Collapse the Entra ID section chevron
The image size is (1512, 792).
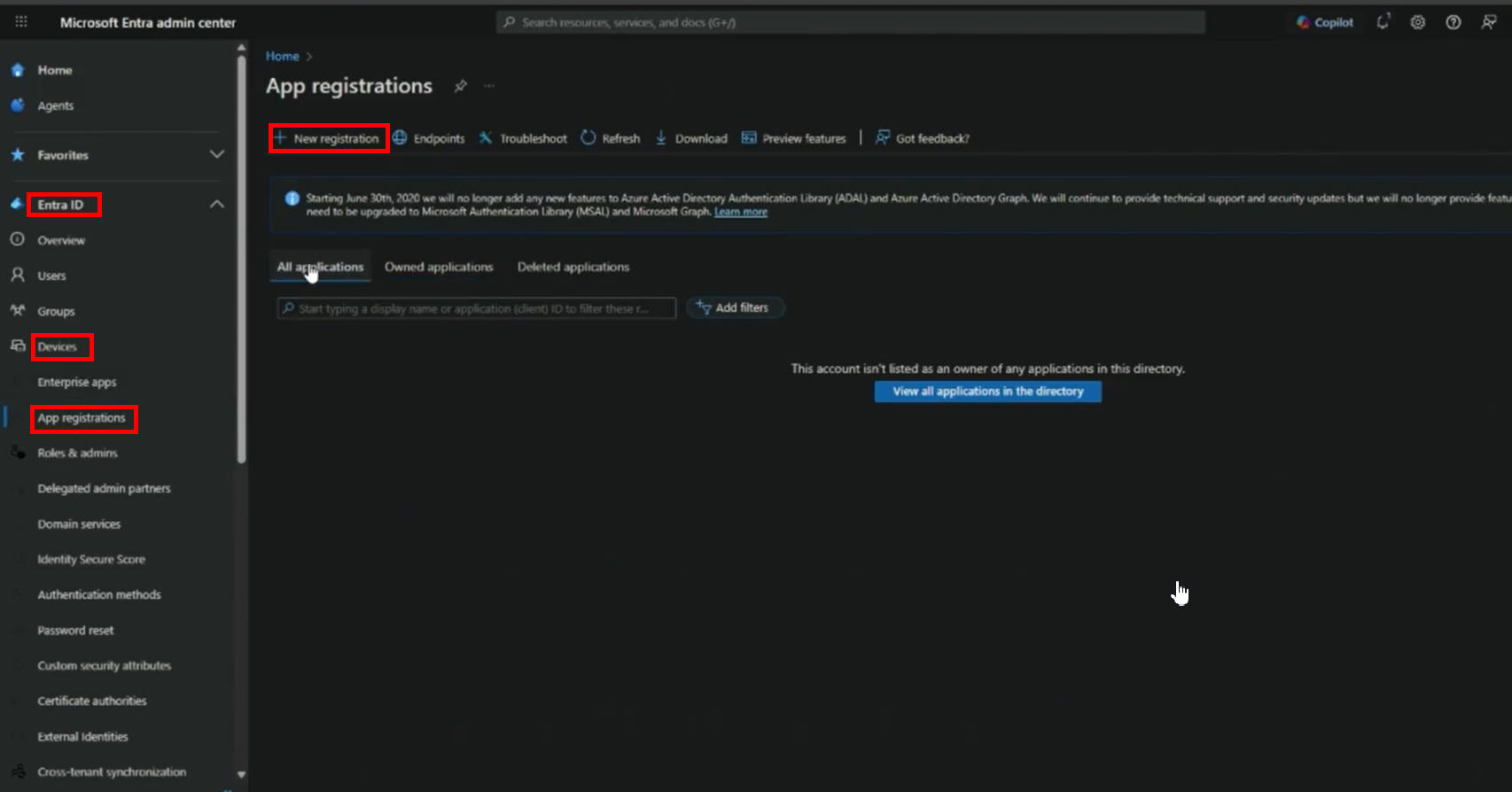point(217,205)
